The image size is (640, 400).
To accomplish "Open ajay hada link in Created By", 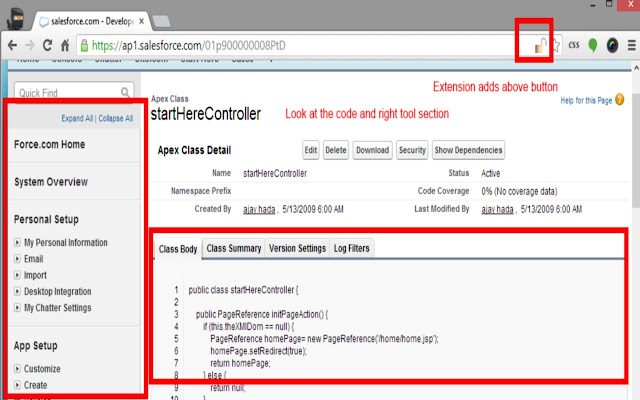I will pos(259,209).
